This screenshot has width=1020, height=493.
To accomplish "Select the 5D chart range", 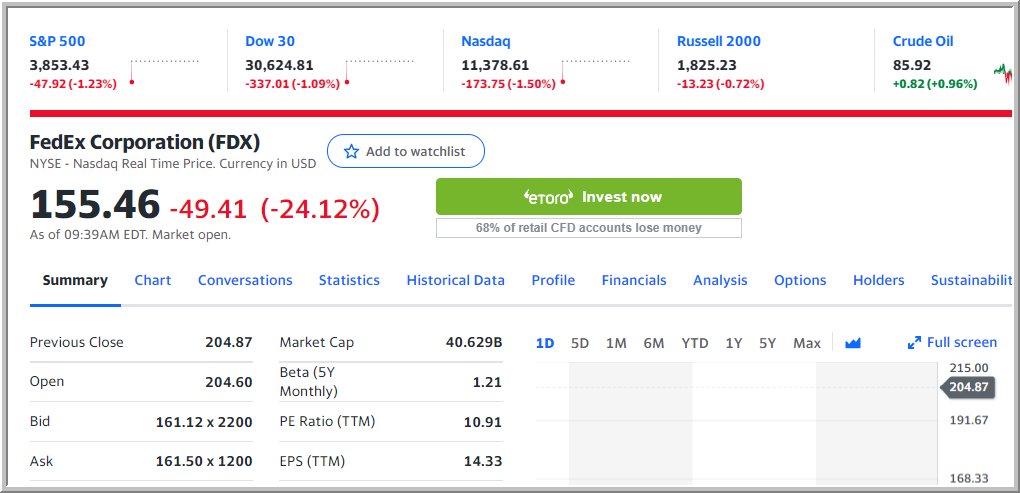I will point(580,343).
